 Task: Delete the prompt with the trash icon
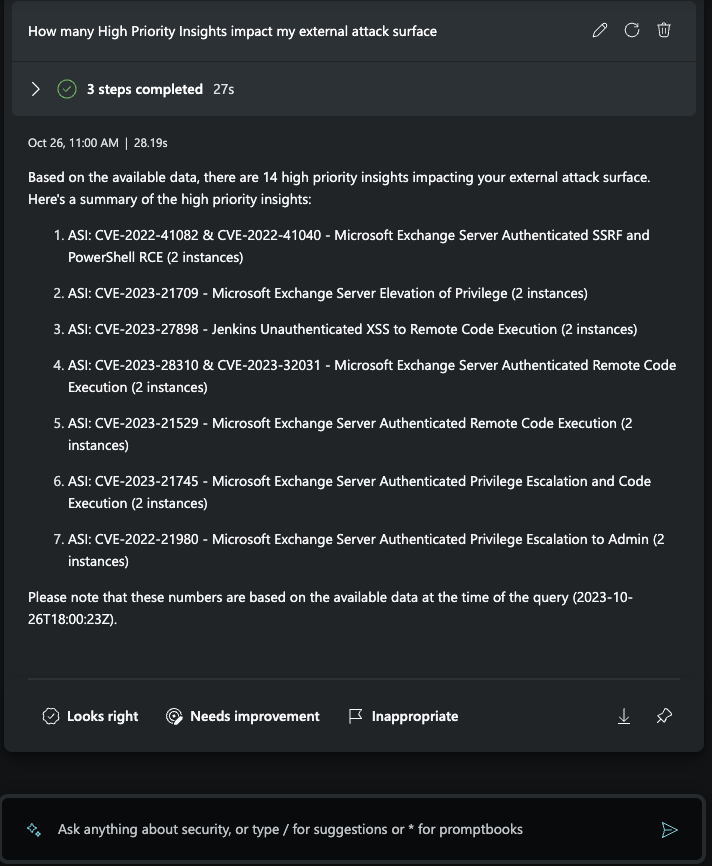664,30
